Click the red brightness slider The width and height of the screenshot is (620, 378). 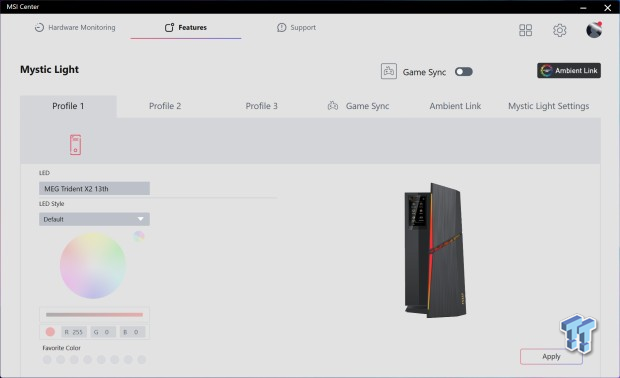point(94,315)
